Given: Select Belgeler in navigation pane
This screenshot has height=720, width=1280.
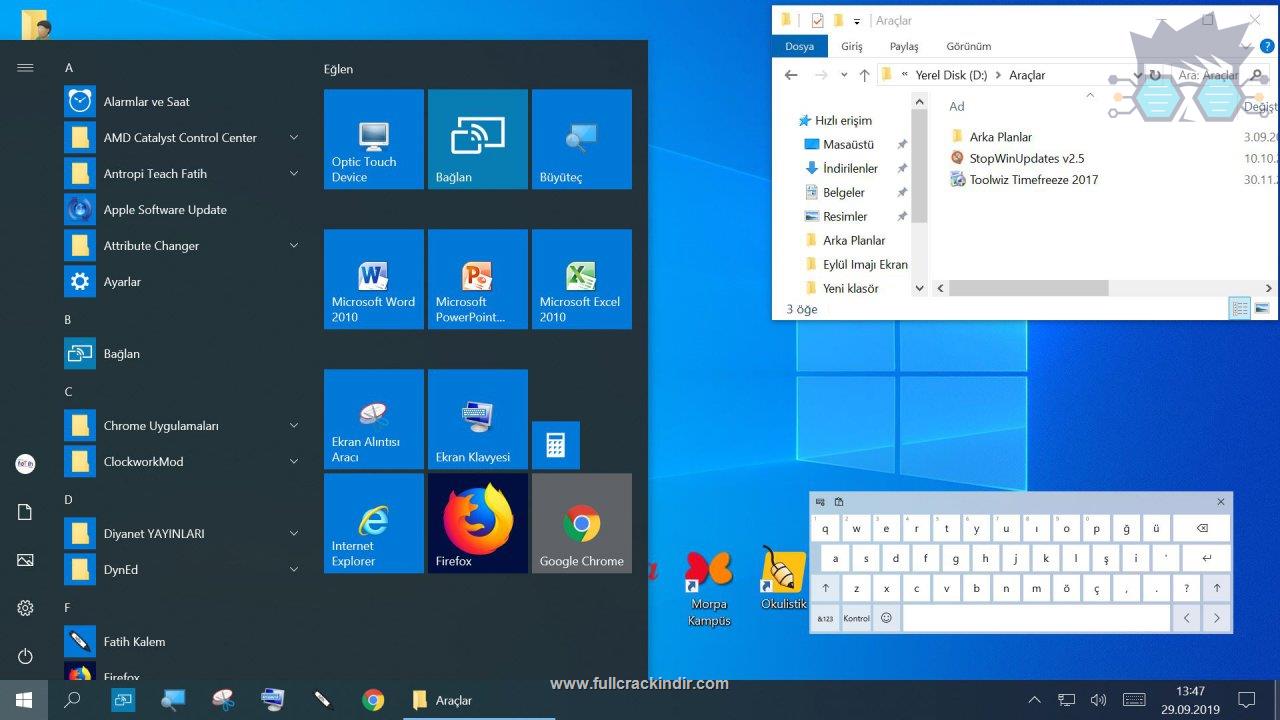Looking at the screenshot, I should [843, 192].
